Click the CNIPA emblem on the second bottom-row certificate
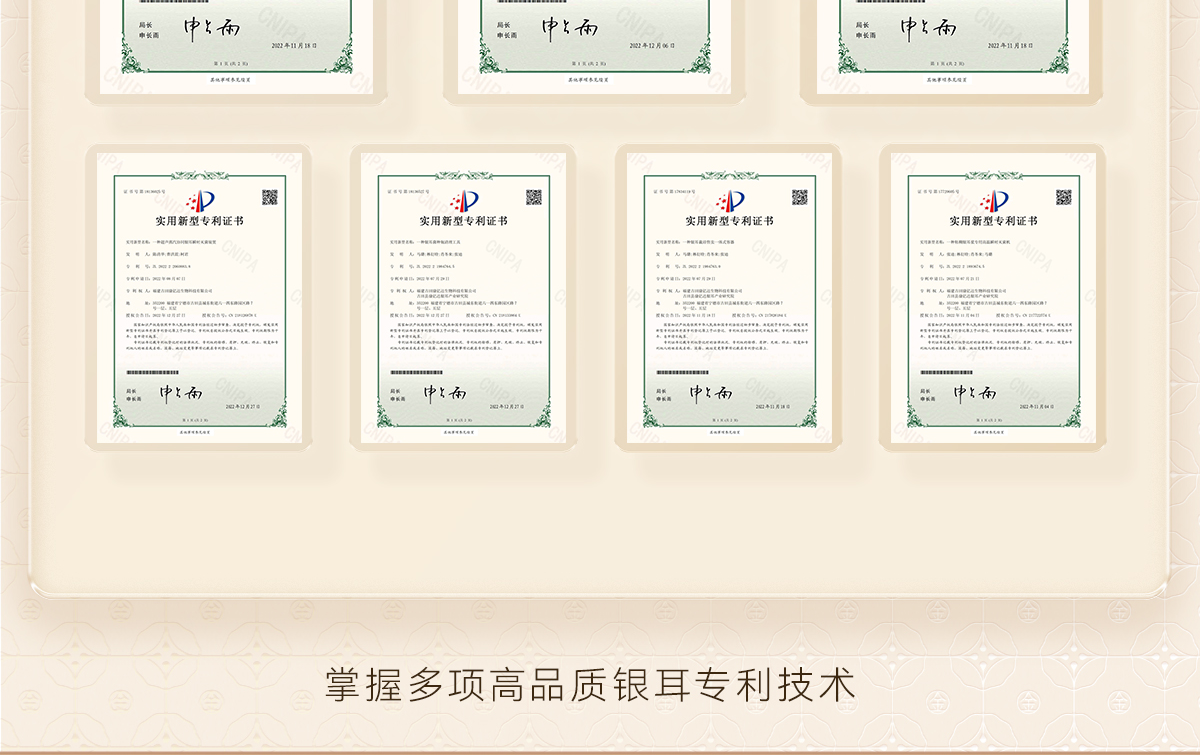1200x755 pixels. [x=464, y=201]
